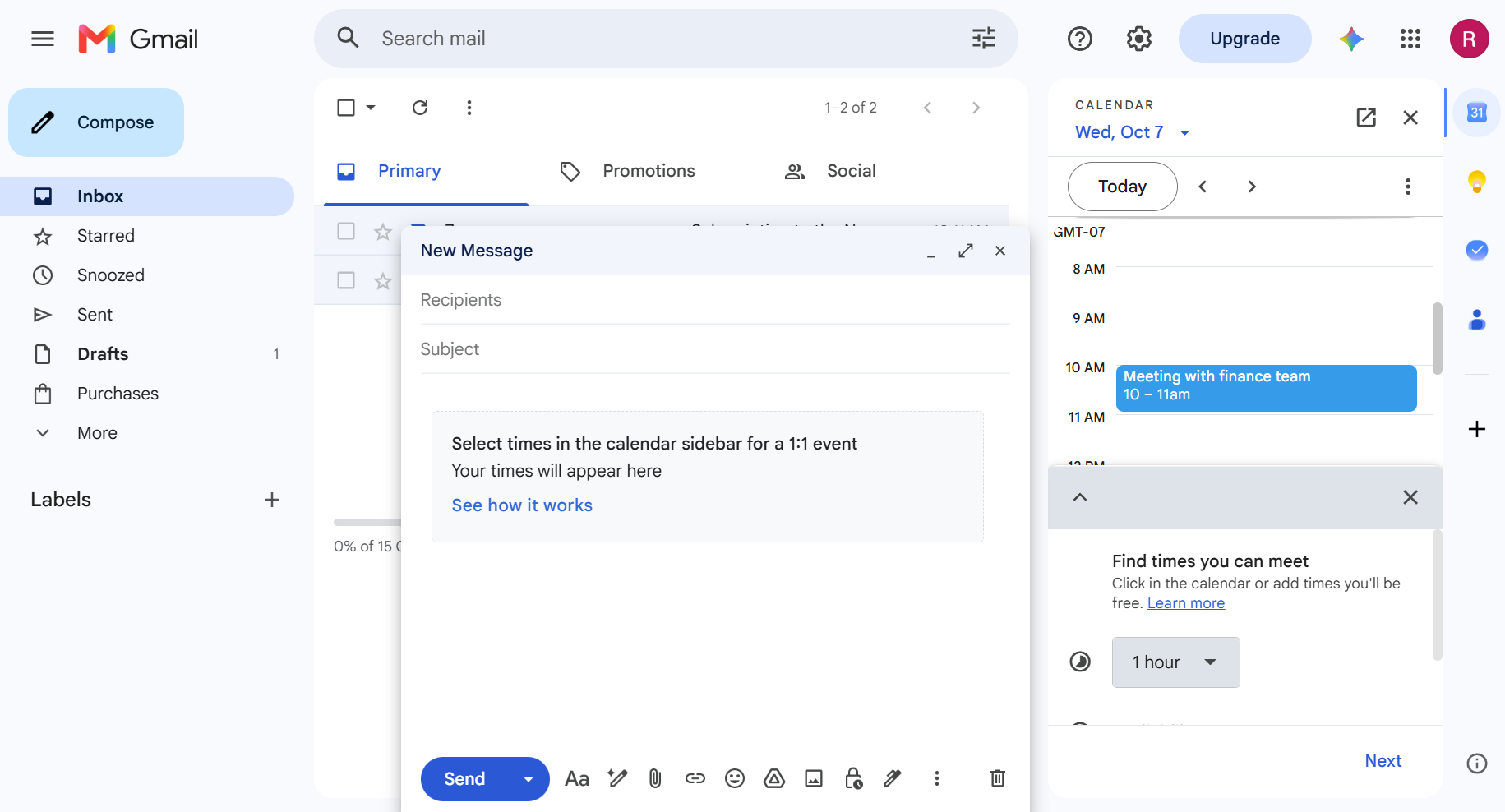The height and width of the screenshot is (812, 1505).
Task: Open See how it works link
Action: (x=522, y=505)
